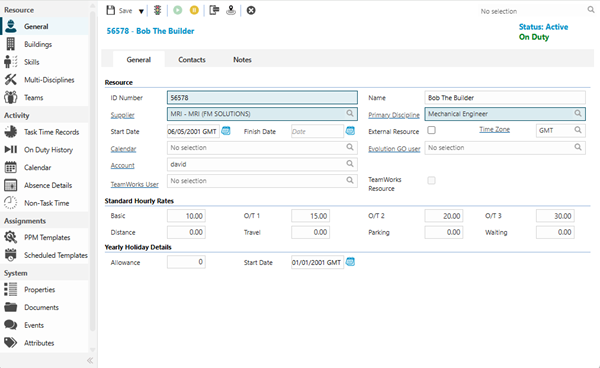Click the Parking rate field
Viewport: 600px width, 368px height.
pos(443,232)
